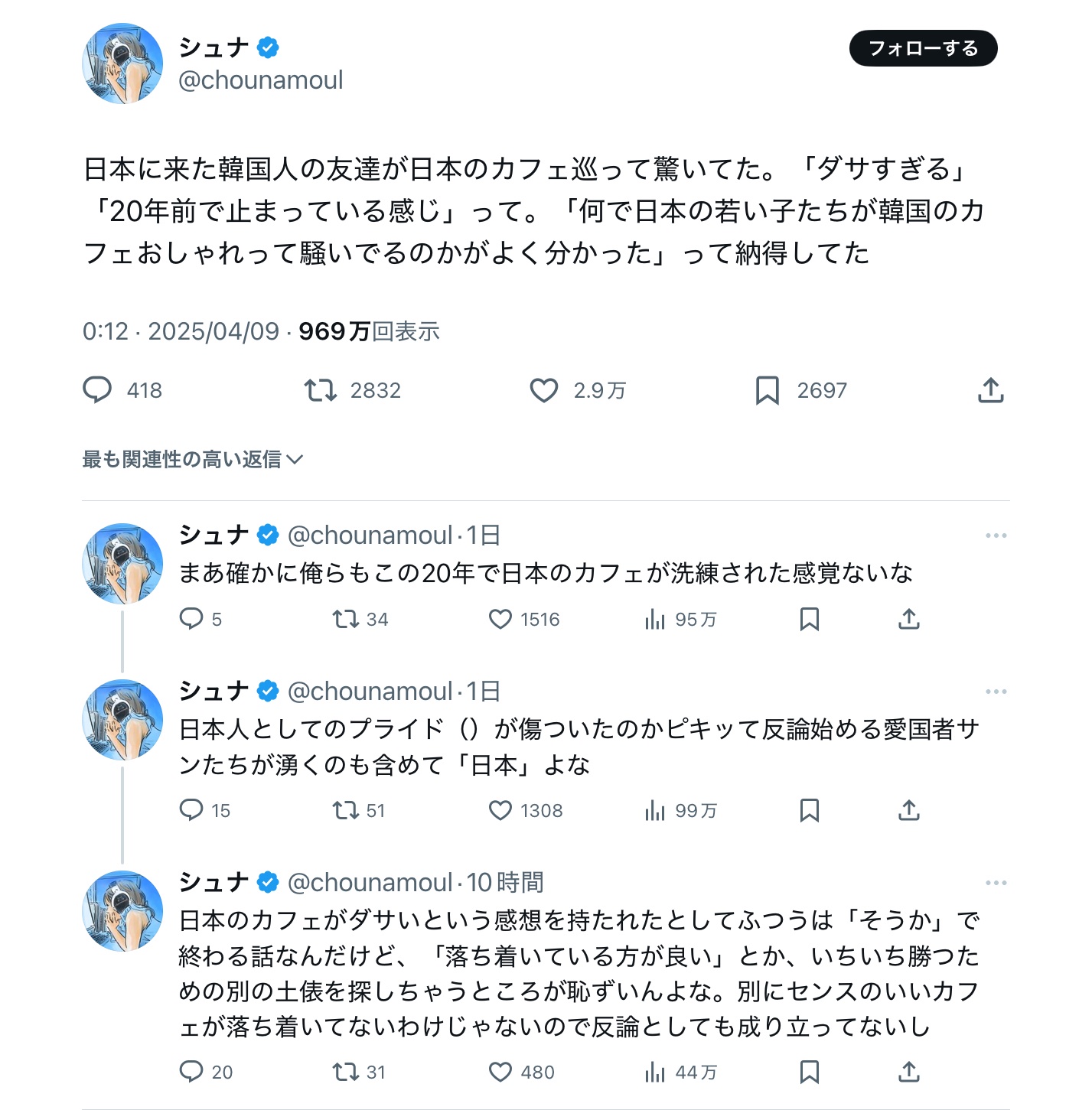Open more menu on the second reply
1092x1110 pixels.
tap(996, 692)
